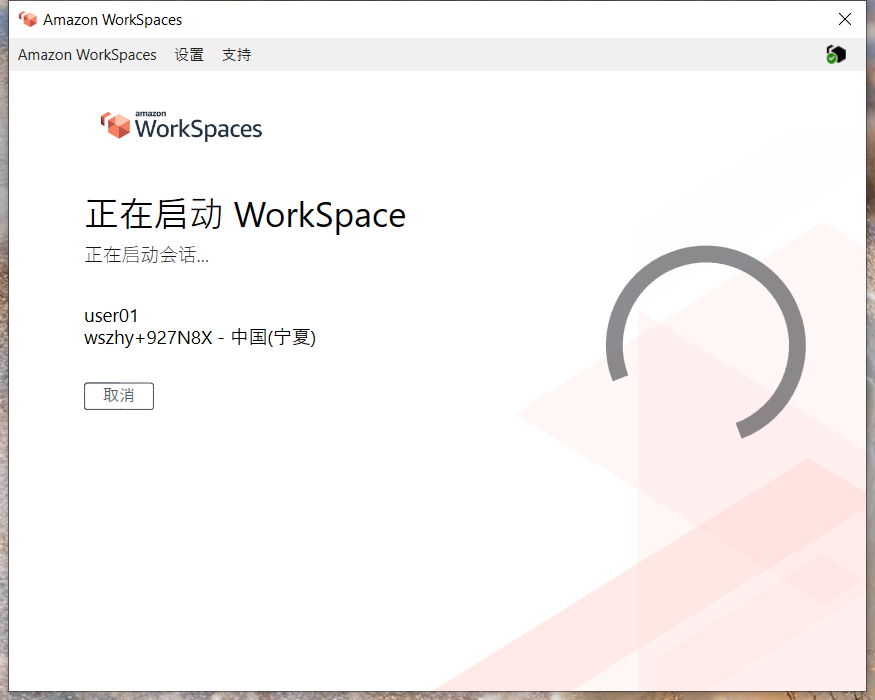
Task: Close the Amazon WorkSpaces window
Action: [x=845, y=20]
